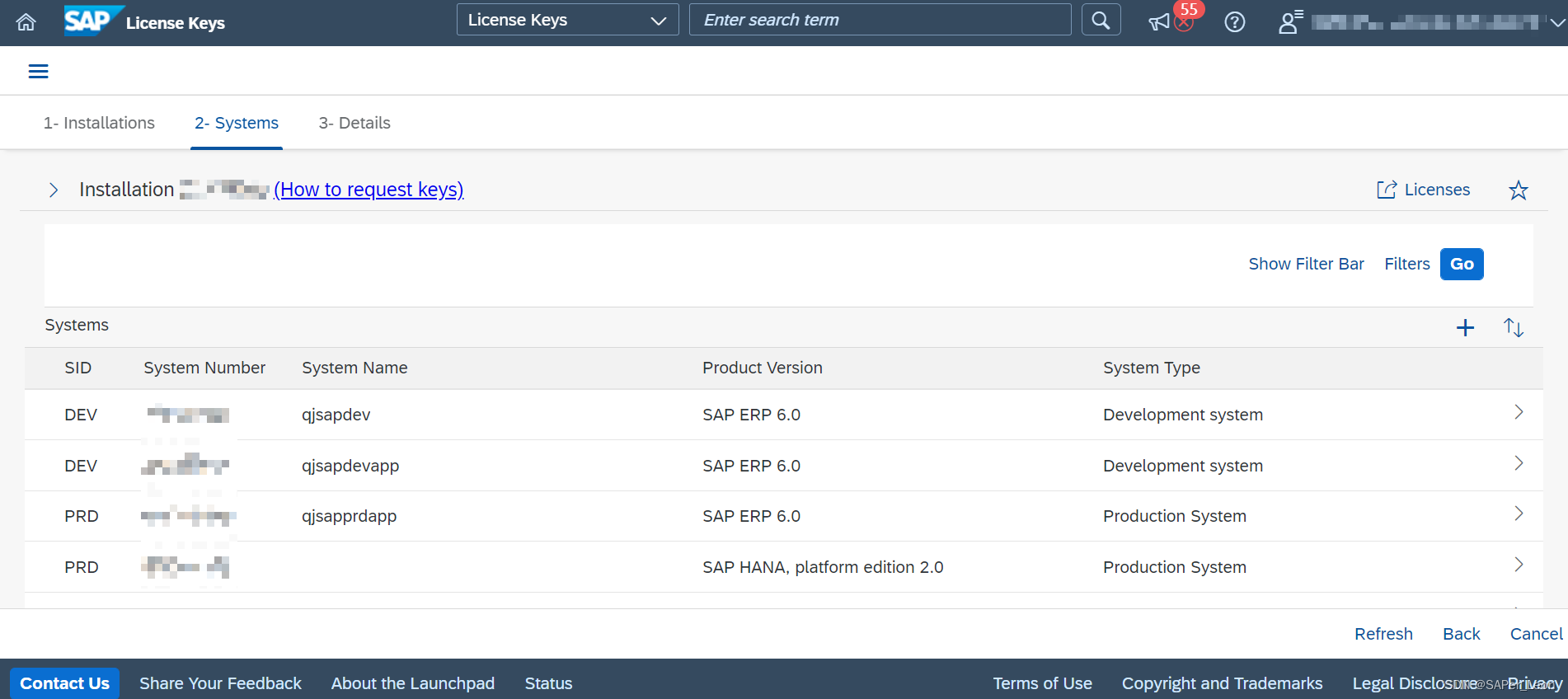Open the sort systems arrows icon
Screen dimensions: 1568x699
(1513, 327)
